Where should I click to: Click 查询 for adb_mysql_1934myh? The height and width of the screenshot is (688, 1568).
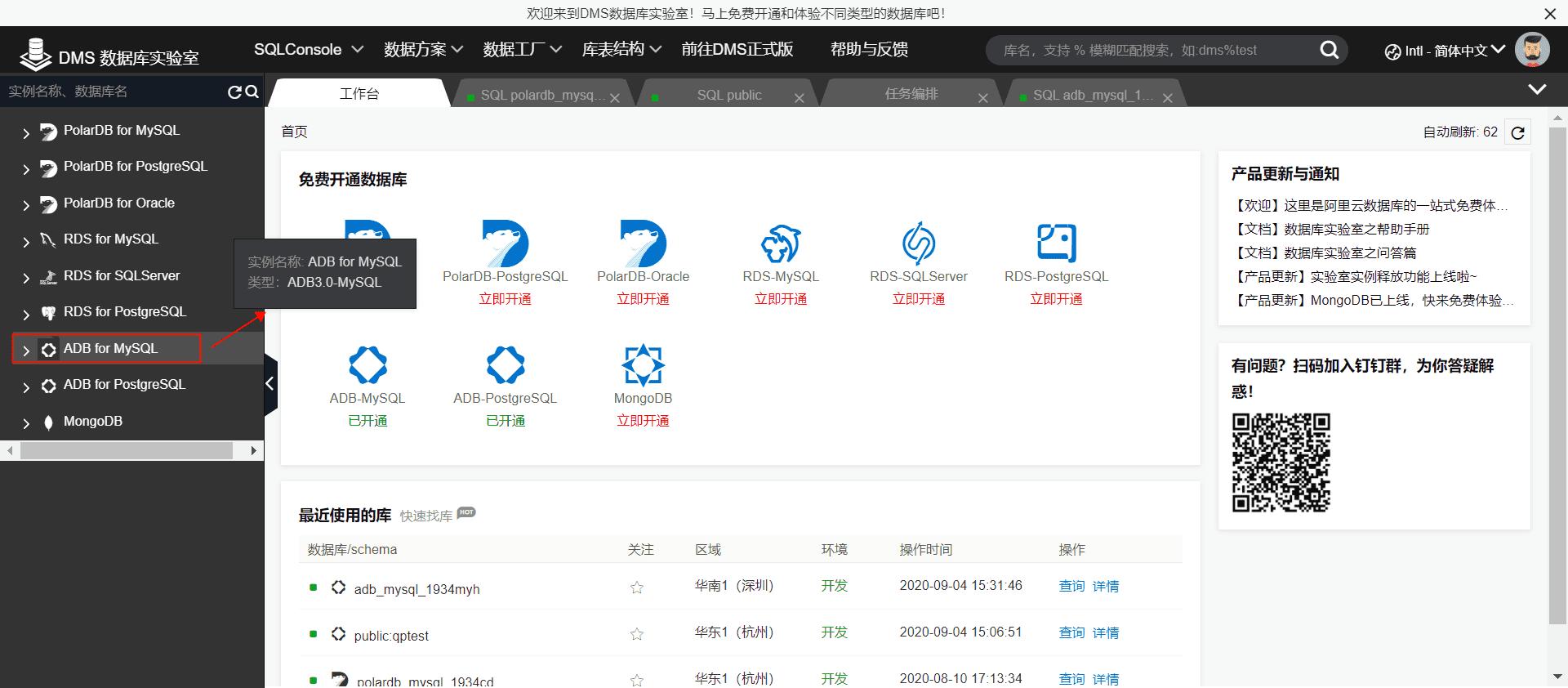(x=1071, y=586)
